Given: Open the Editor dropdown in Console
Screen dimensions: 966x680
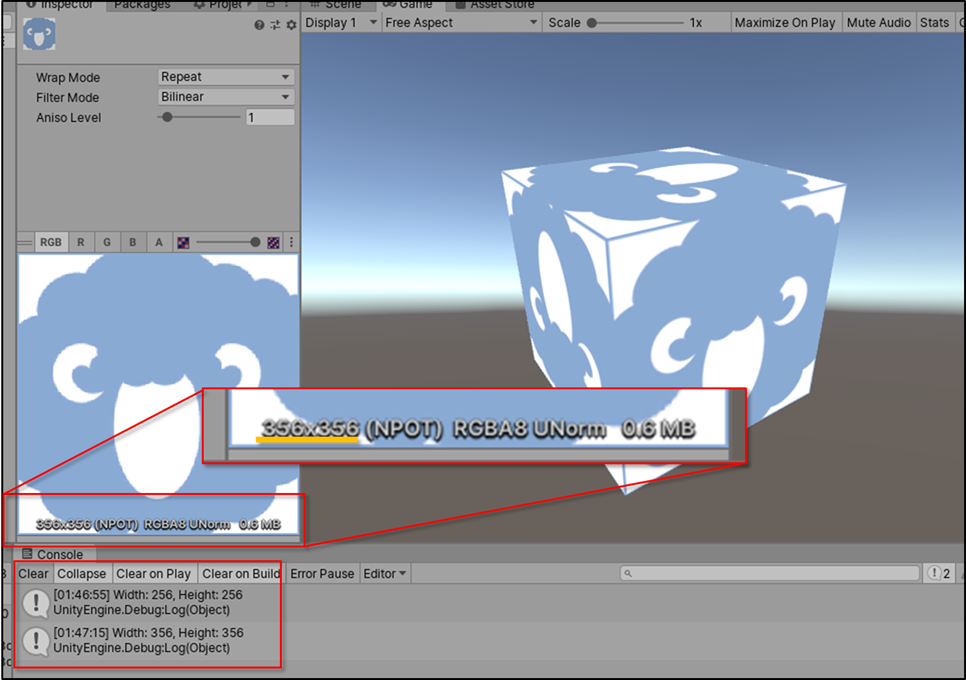Looking at the screenshot, I should click(384, 573).
